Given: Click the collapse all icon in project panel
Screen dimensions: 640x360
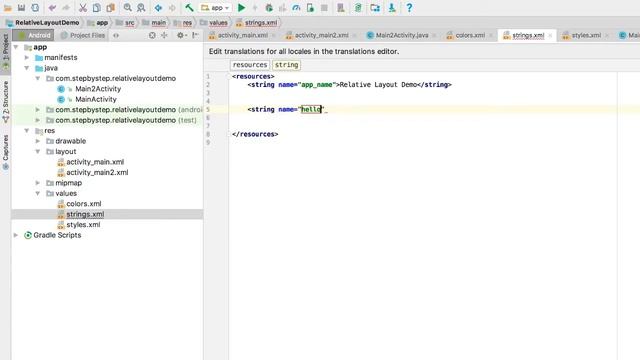Looking at the screenshot, I should click(x=164, y=36).
